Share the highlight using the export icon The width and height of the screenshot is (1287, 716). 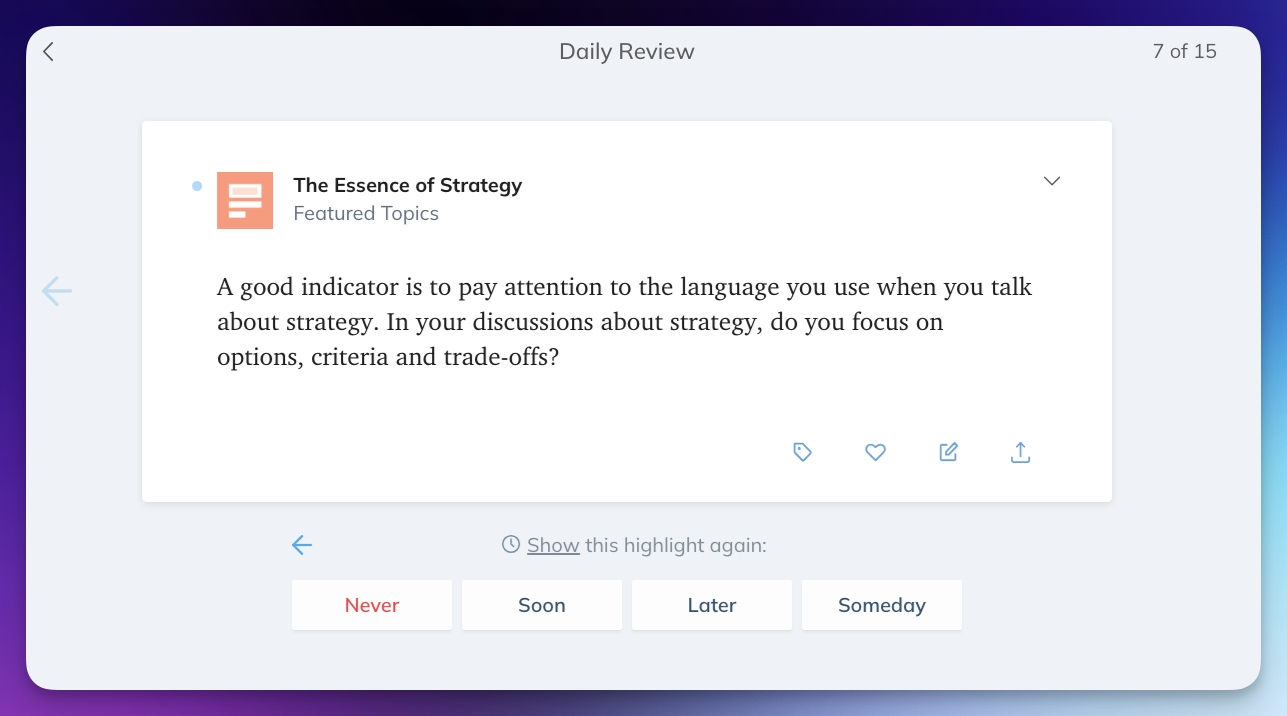tap(1020, 452)
